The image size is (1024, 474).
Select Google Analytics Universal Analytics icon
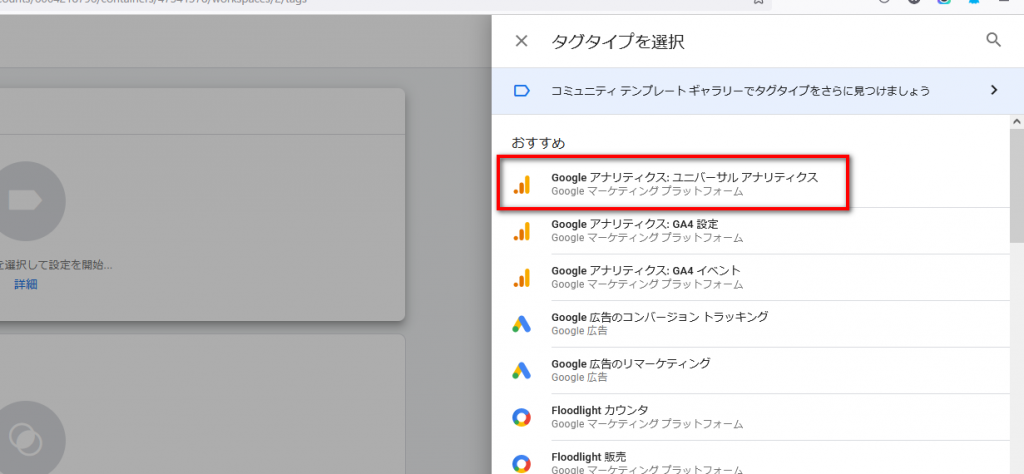click(x=521, y=185)
